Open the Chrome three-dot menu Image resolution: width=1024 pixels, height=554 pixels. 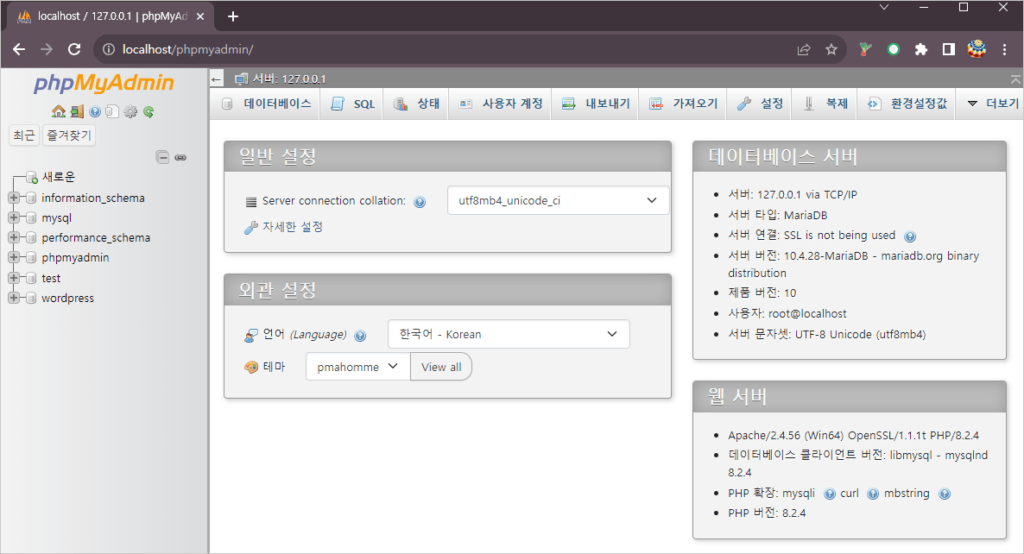(1004, 49)
